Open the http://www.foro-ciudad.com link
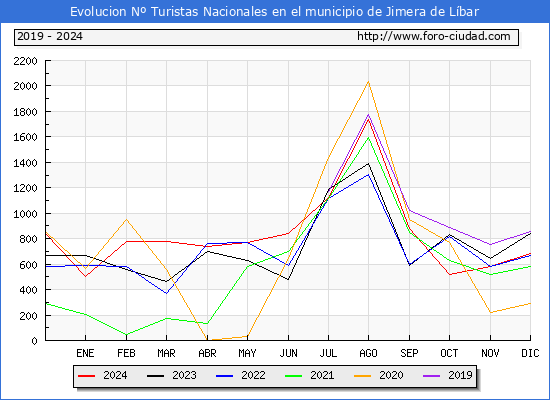550x400 pixels. coord(434,36)
